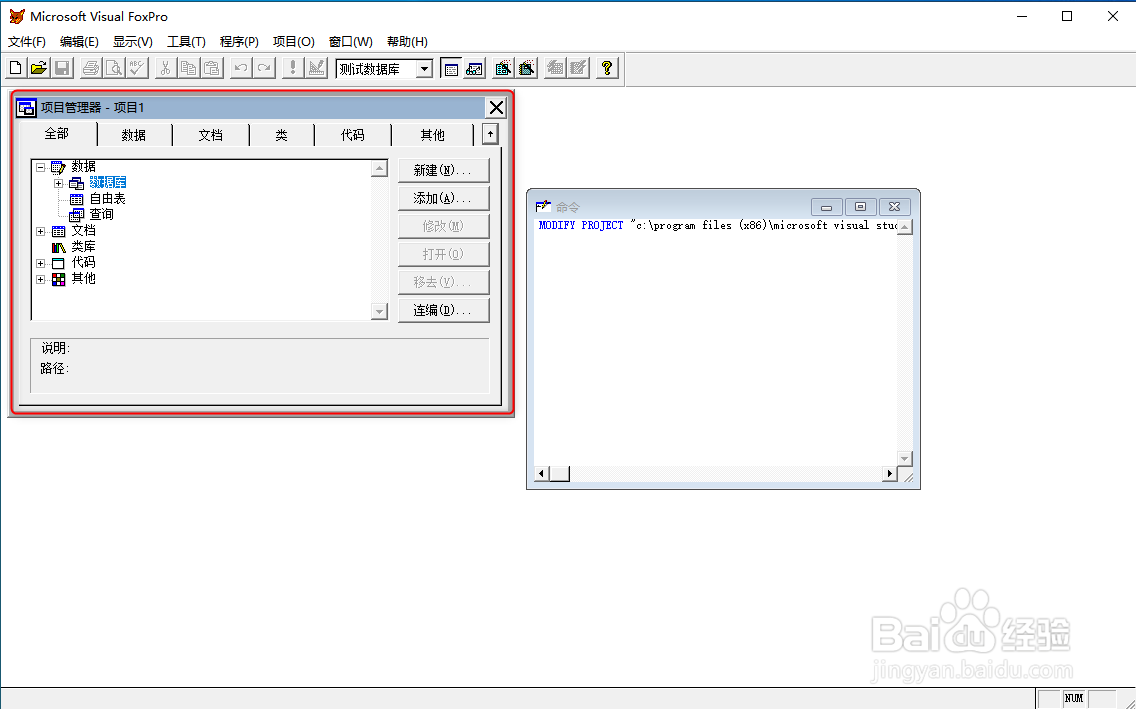Toggle the Command Window toolbar icon

tap(451, 68)
